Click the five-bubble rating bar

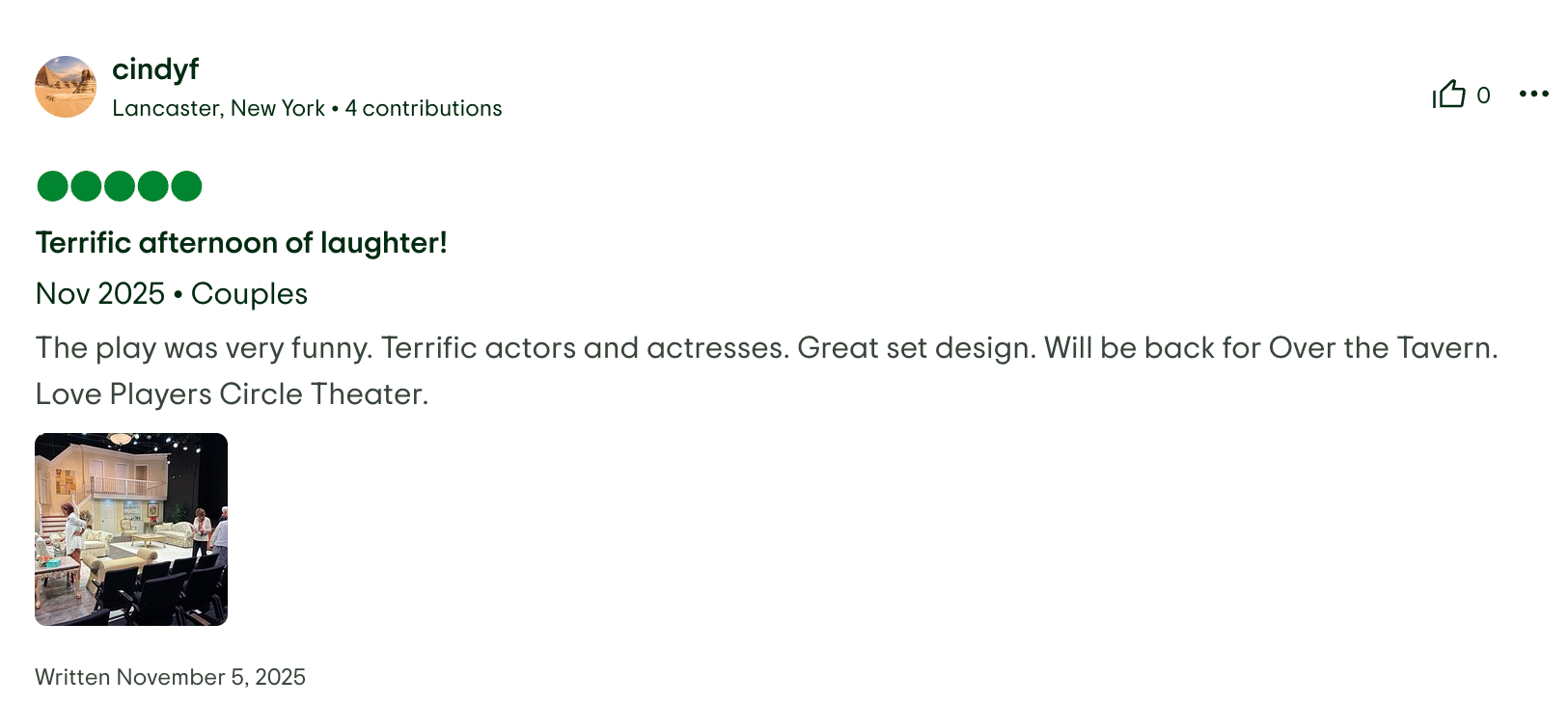coord(118,185)
